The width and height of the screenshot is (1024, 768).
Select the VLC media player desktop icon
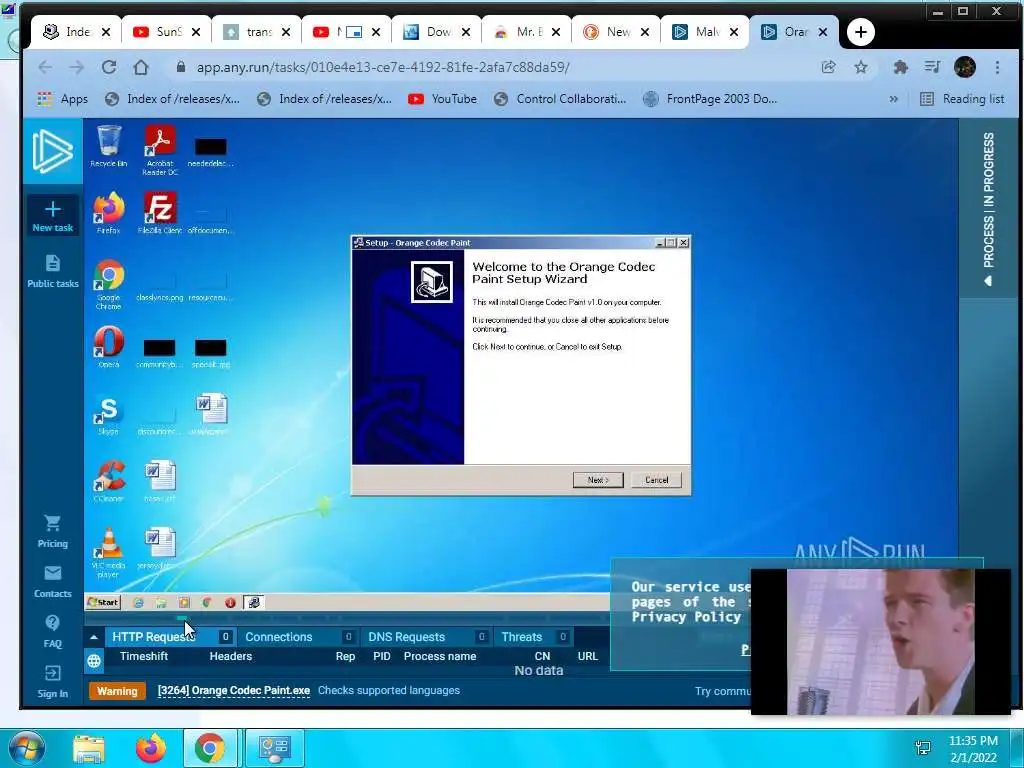(108, 552)
